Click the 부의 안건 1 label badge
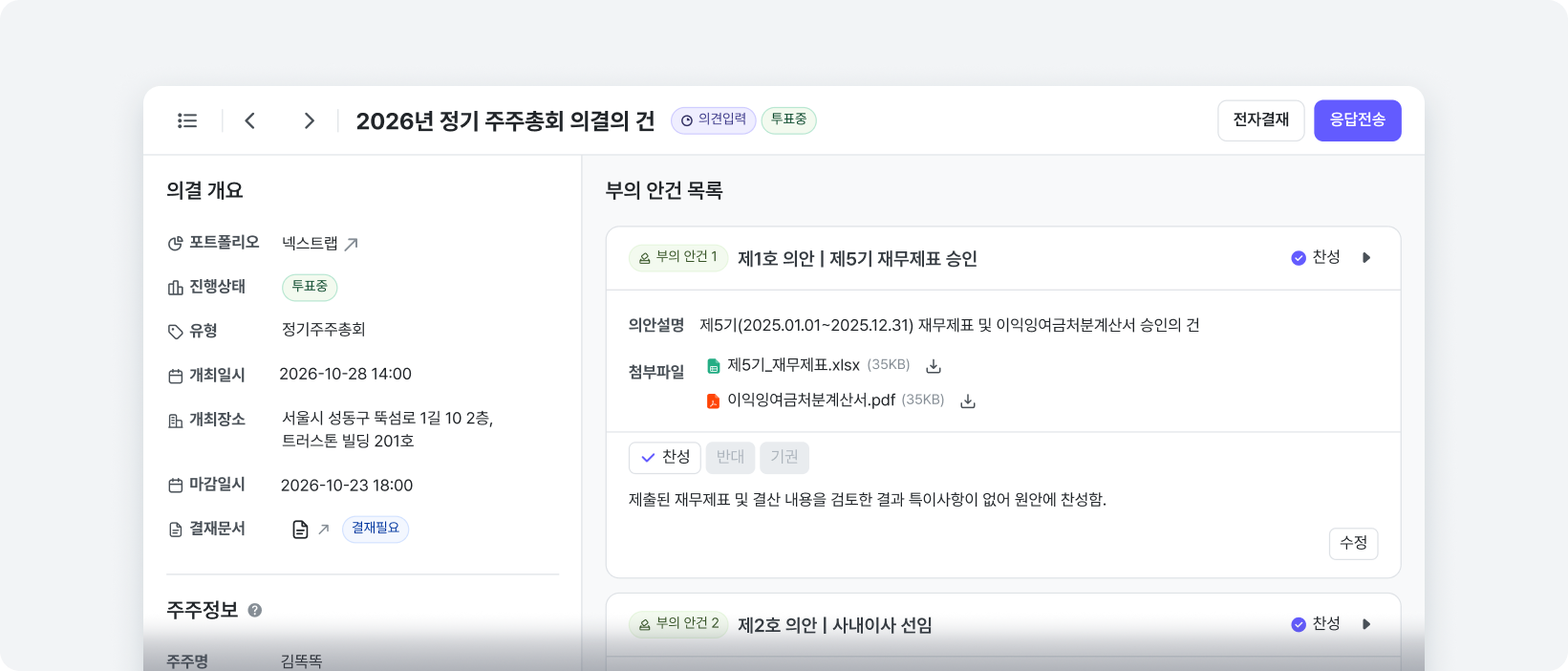 678,258
